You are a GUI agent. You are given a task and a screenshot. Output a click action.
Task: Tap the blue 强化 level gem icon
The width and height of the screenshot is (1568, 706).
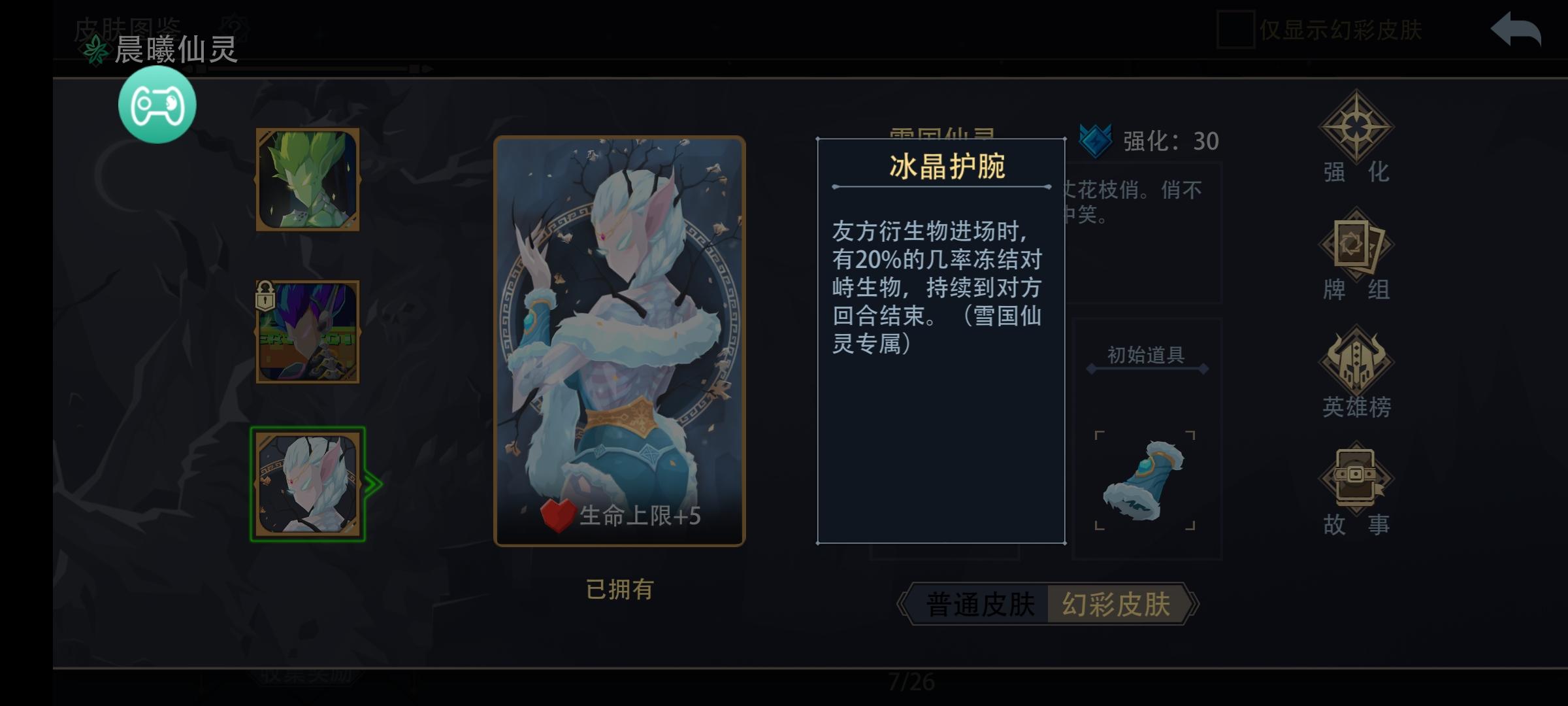tap(1096, 141)
